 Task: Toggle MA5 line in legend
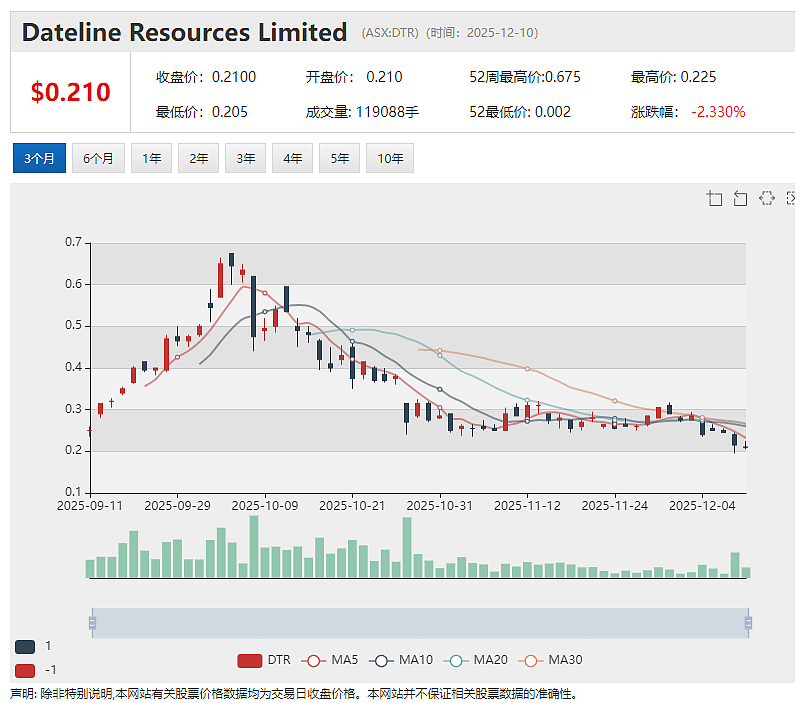(330, 660)
